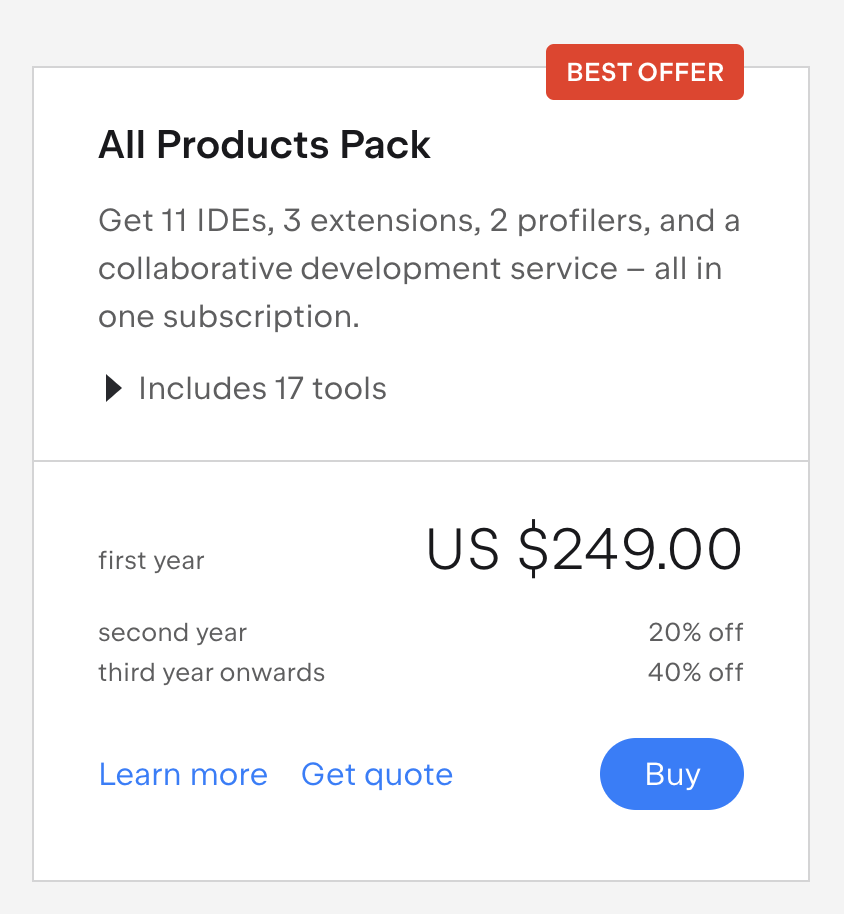The height and width of the screenshot is (914, 844).
Task: Click the 40% off discount text
Action: tap(695, 672)
